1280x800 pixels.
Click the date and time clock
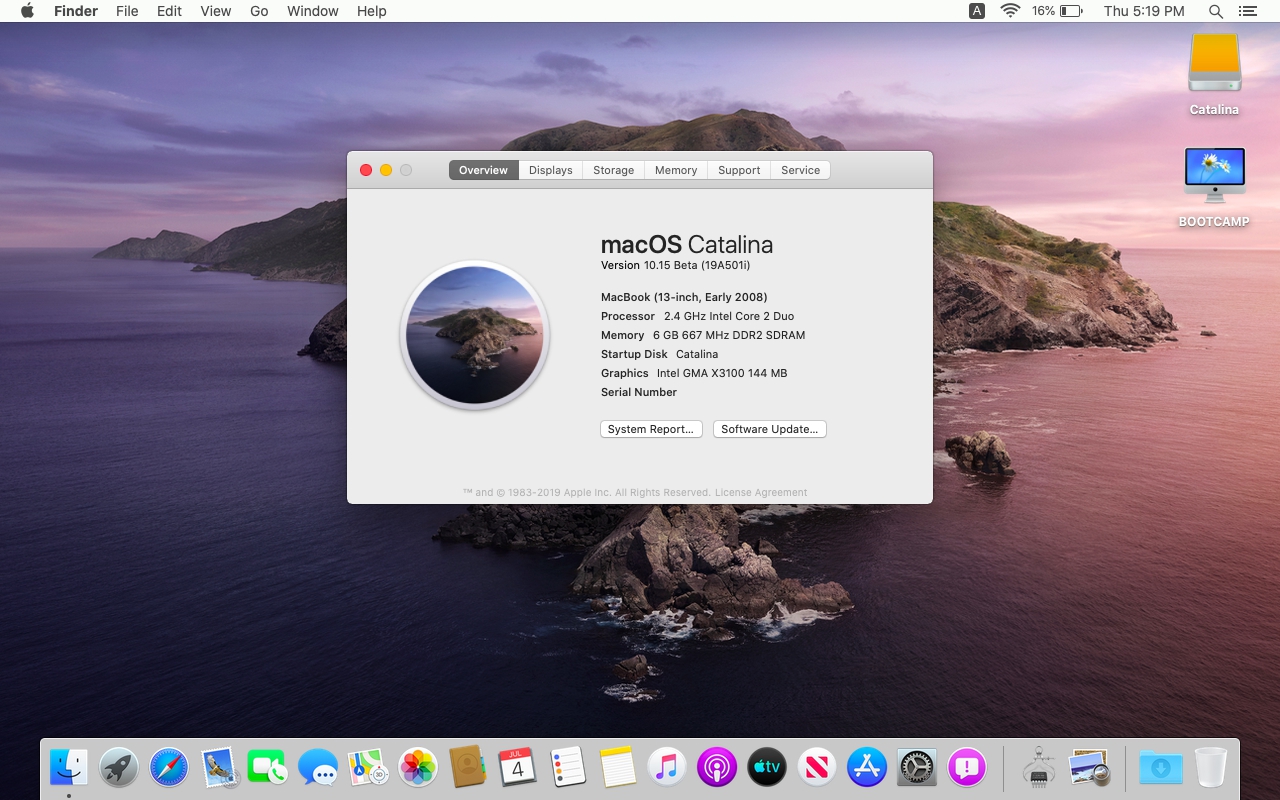coord(1144,11)
